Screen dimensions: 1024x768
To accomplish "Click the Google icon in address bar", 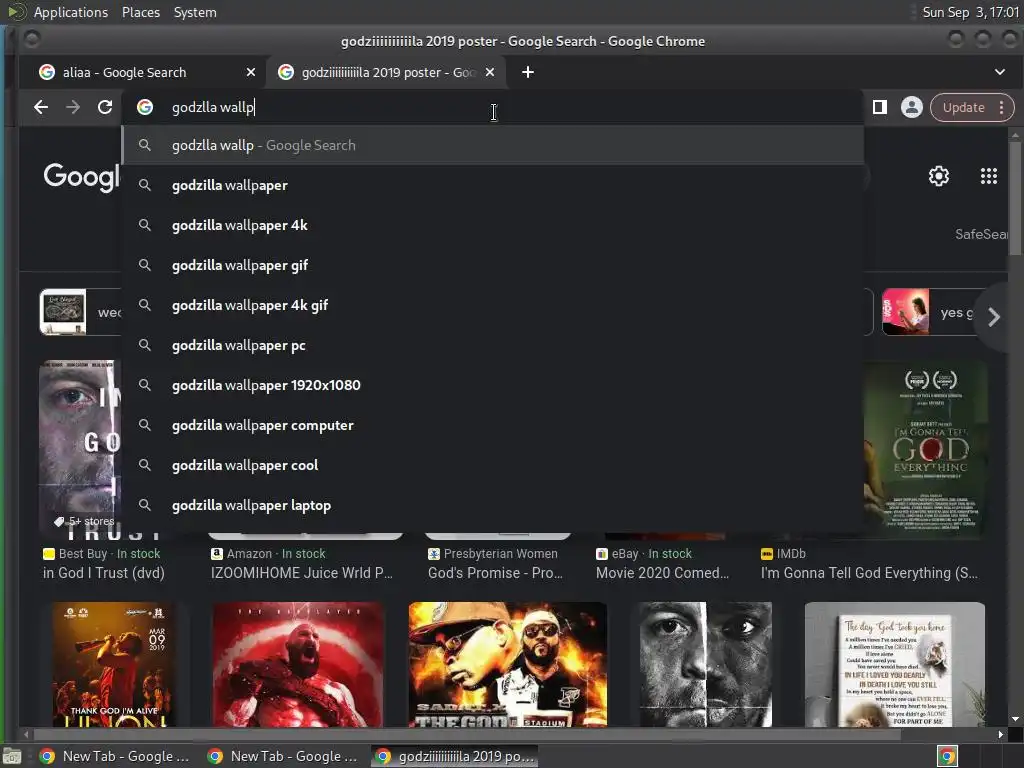I will [145, 107].
